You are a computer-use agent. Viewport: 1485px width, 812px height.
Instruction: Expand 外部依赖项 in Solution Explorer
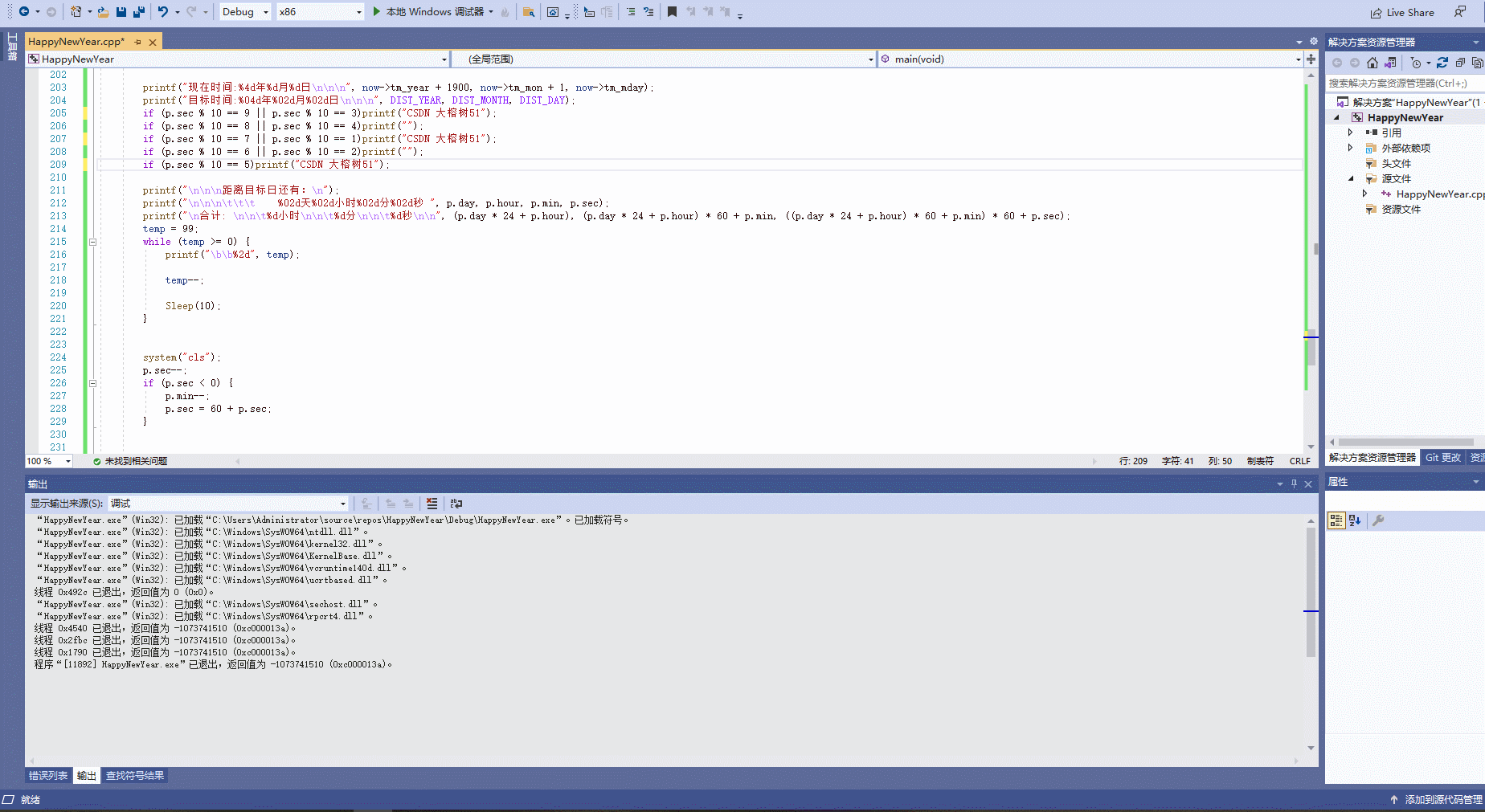(1351, 148)
